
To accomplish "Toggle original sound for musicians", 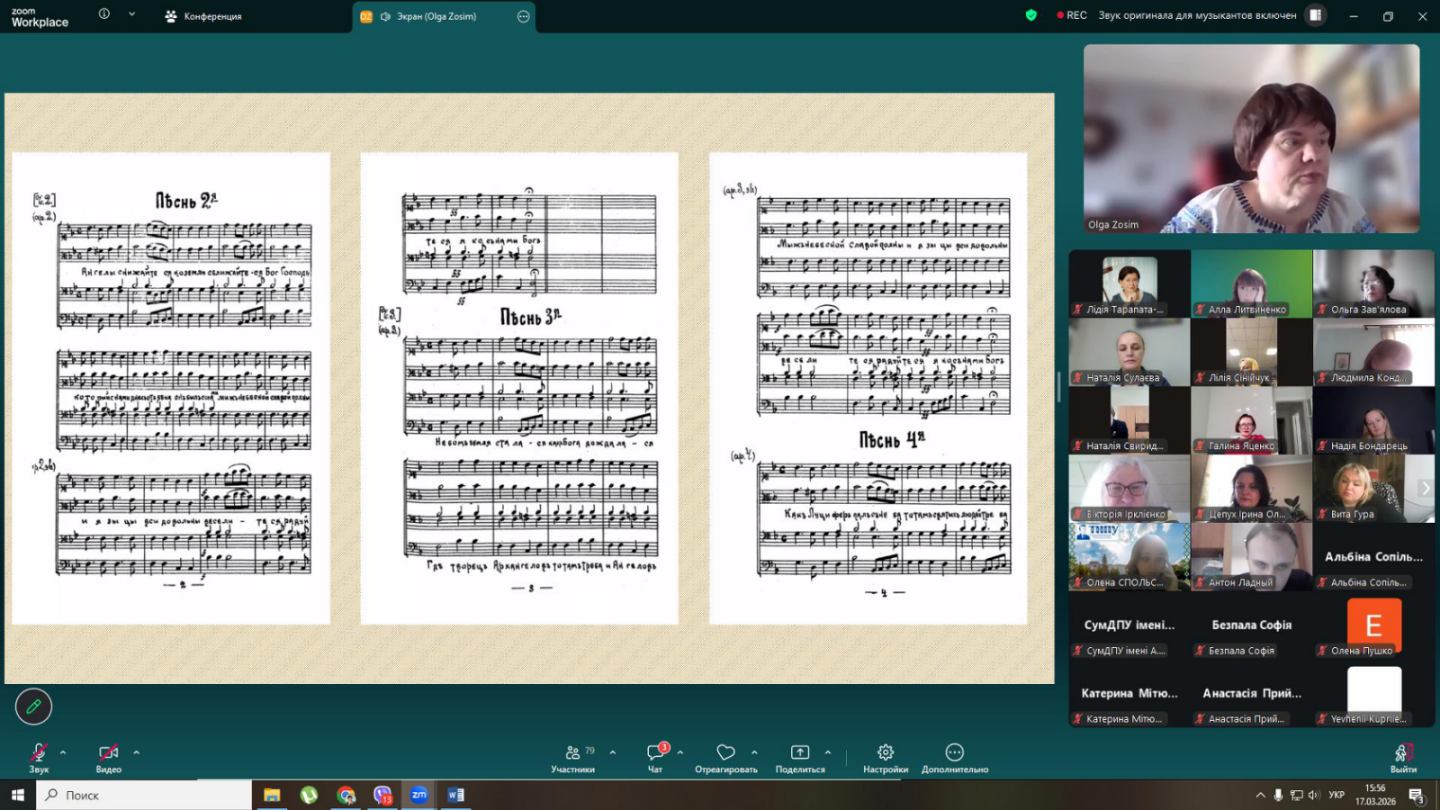I will (1197, 15).
